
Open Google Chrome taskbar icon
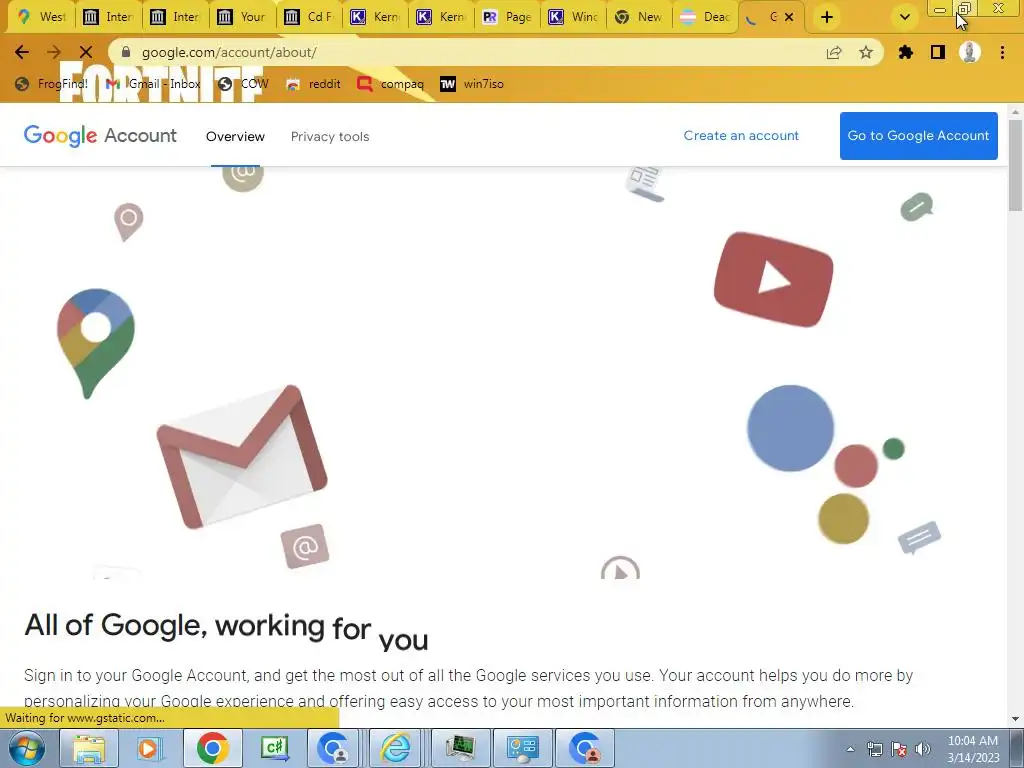[x=212, y=748]
